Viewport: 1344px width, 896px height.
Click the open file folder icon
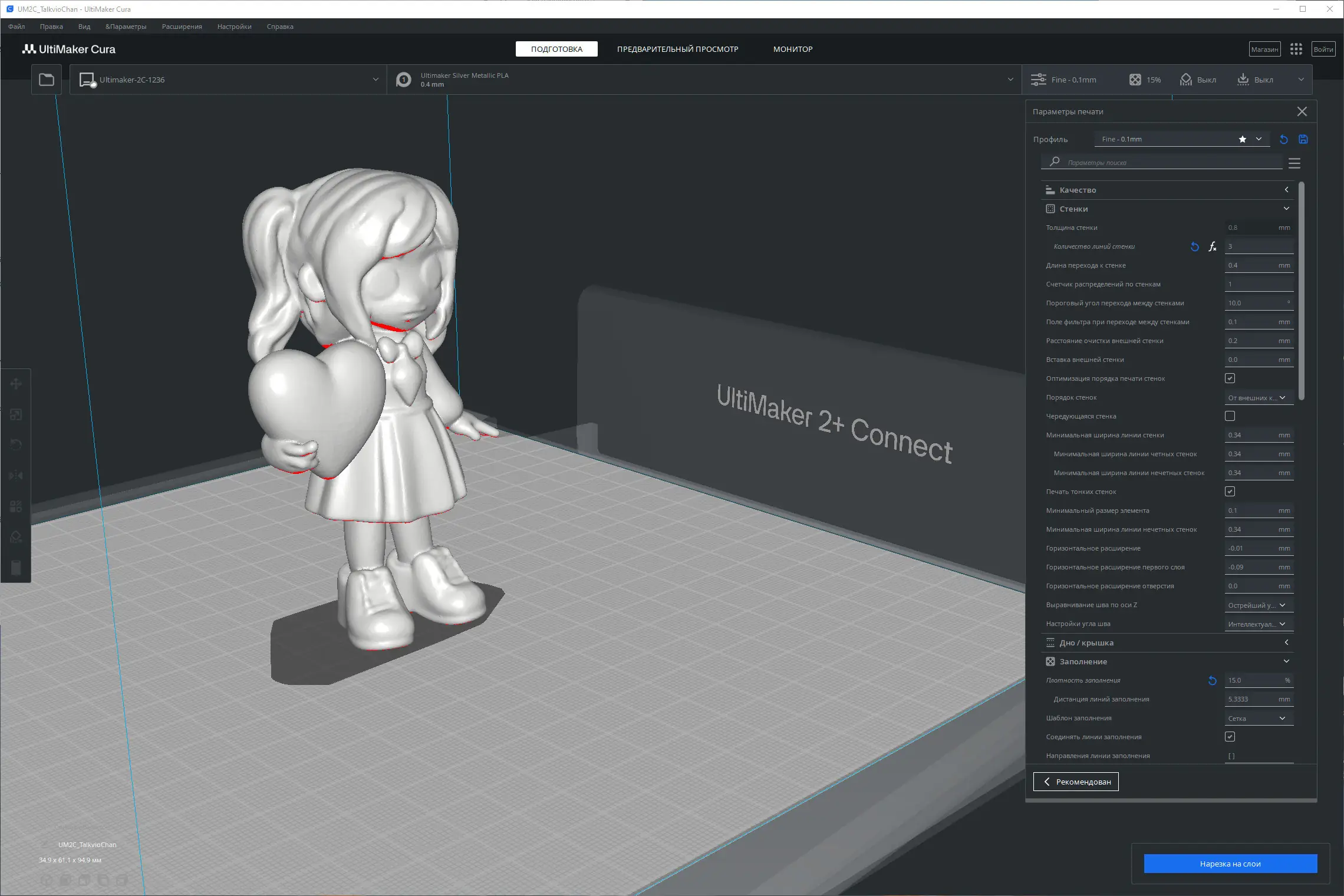point(47,80)
